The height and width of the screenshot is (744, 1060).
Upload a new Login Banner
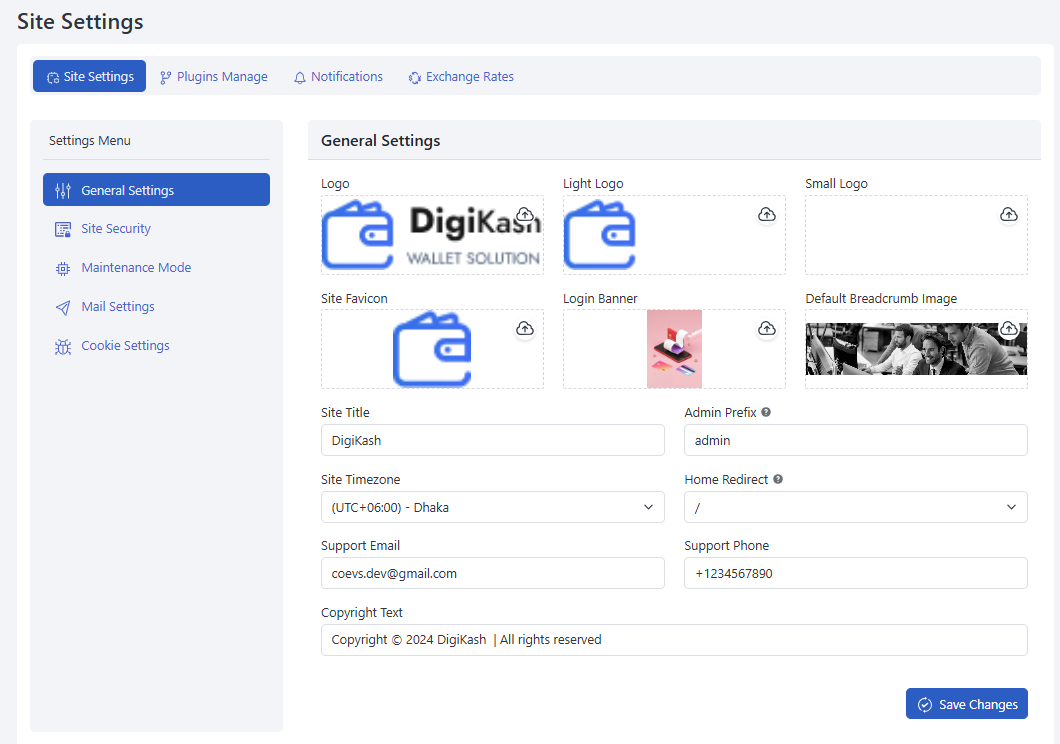coord(766,328)
